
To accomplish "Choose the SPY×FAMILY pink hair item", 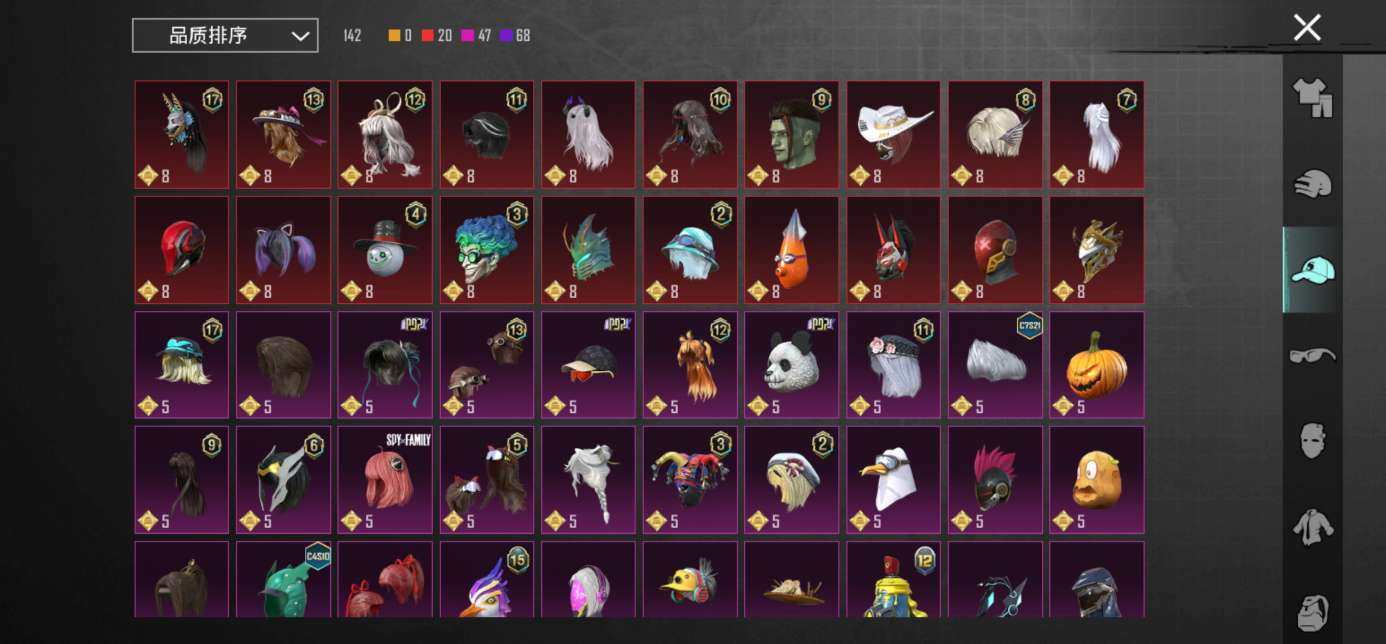I will pos(385,480).
